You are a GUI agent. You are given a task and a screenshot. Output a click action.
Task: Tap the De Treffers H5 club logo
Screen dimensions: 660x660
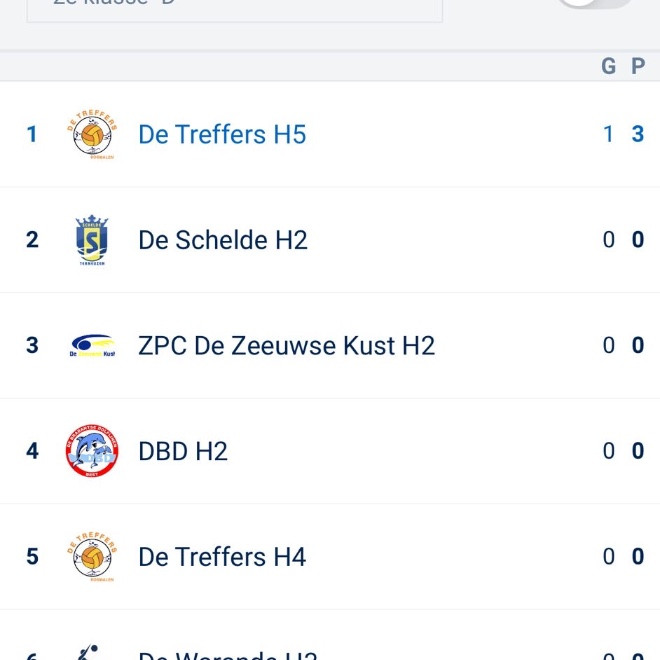tap(92, 134)
